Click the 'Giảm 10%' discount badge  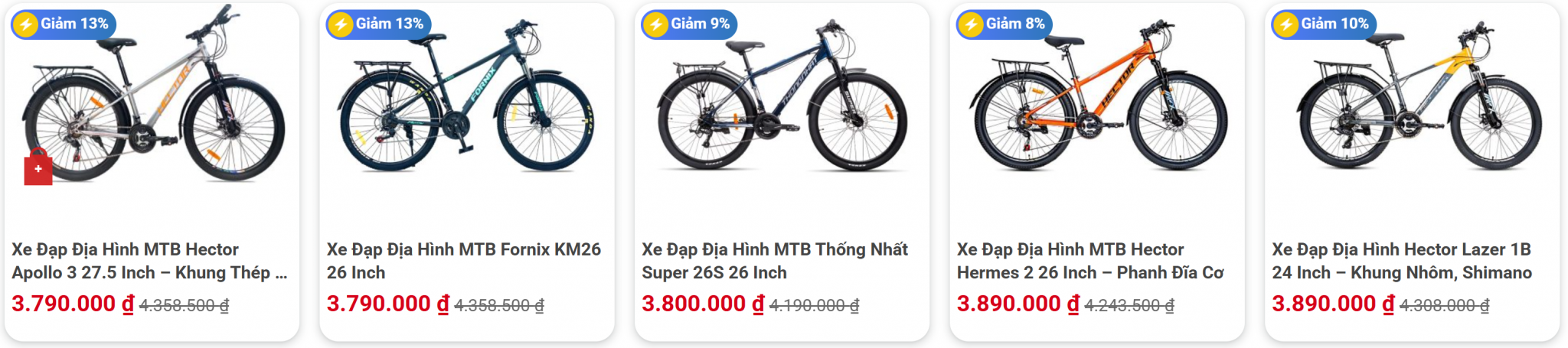pyautogui.click(x=1325, y=24)
